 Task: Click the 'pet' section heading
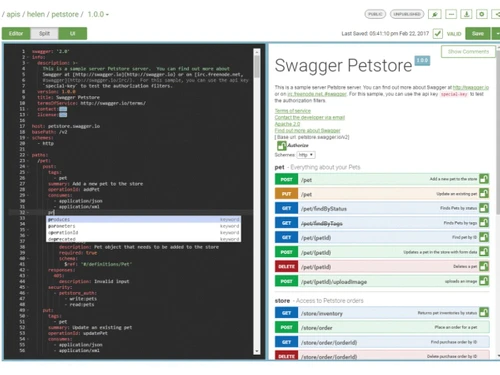coord(279,167)
